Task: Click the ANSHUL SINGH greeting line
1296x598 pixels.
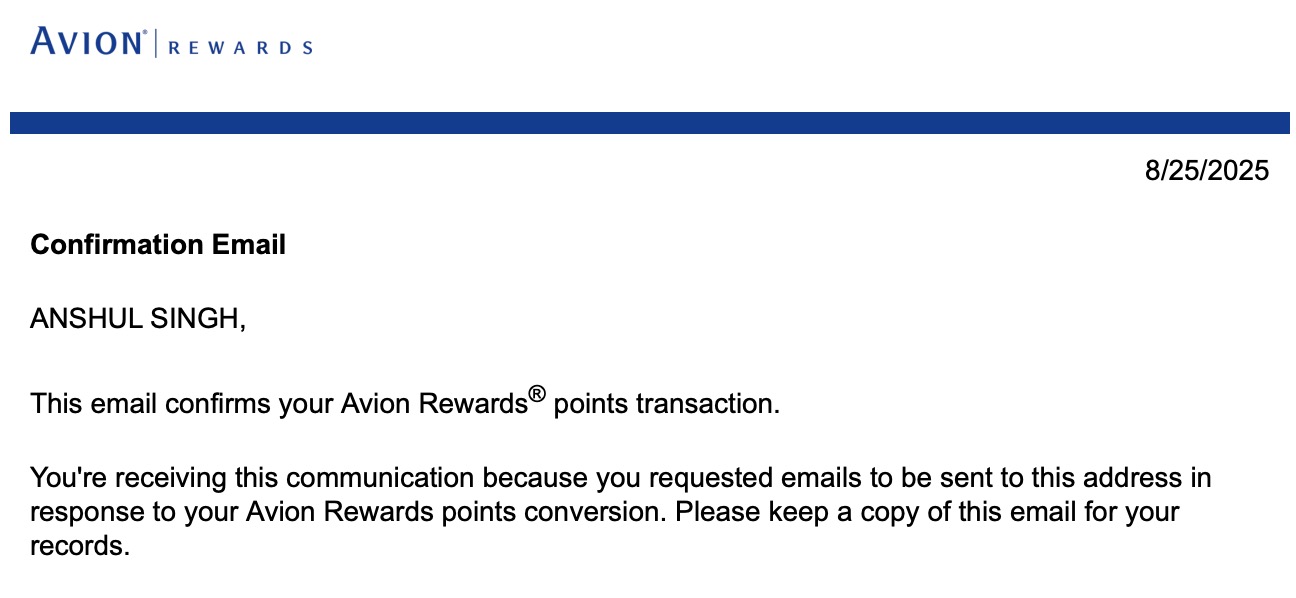Action: coord(138,319)
